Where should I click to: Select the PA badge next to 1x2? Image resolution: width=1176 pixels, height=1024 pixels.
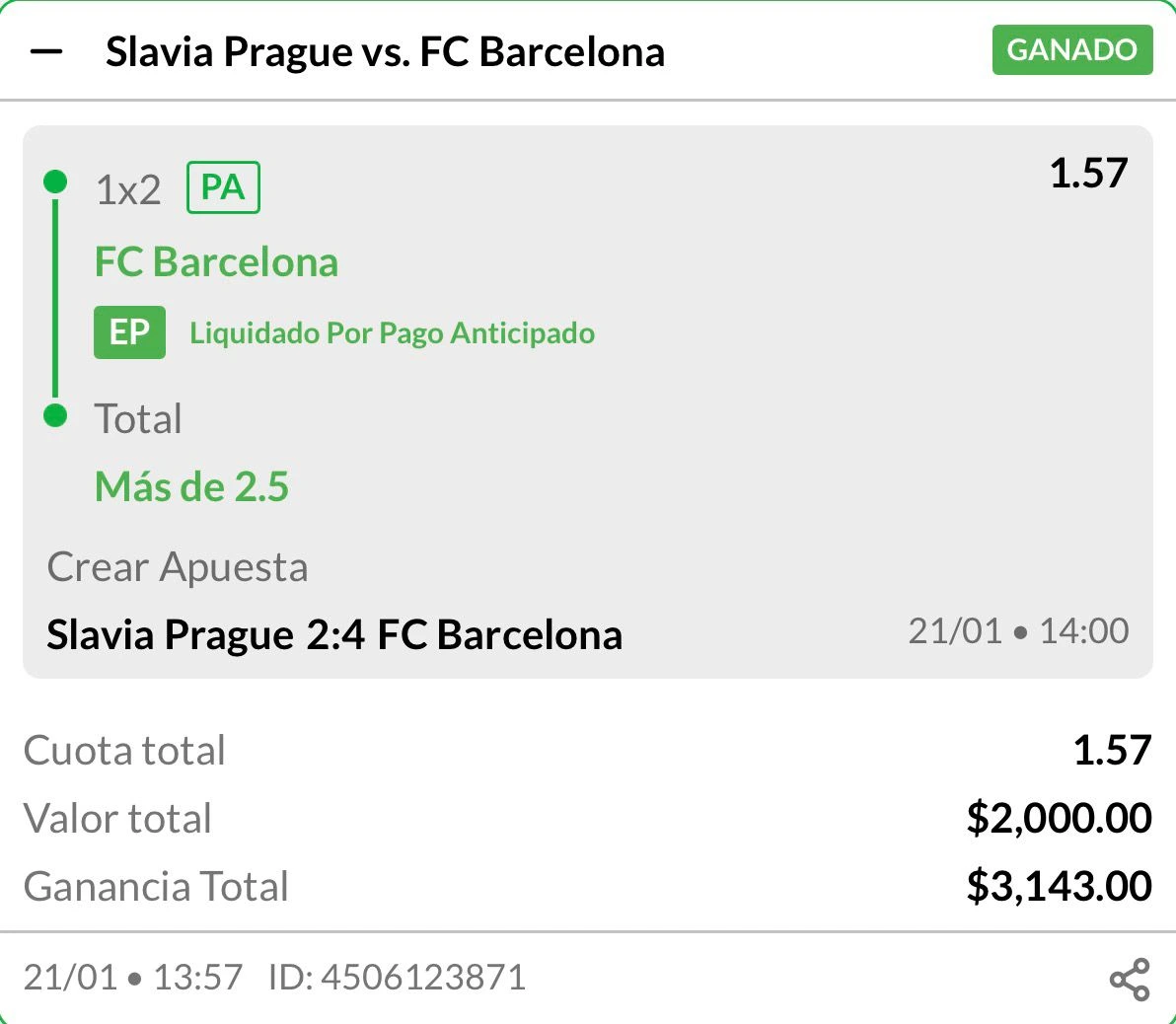click(223, 186)
